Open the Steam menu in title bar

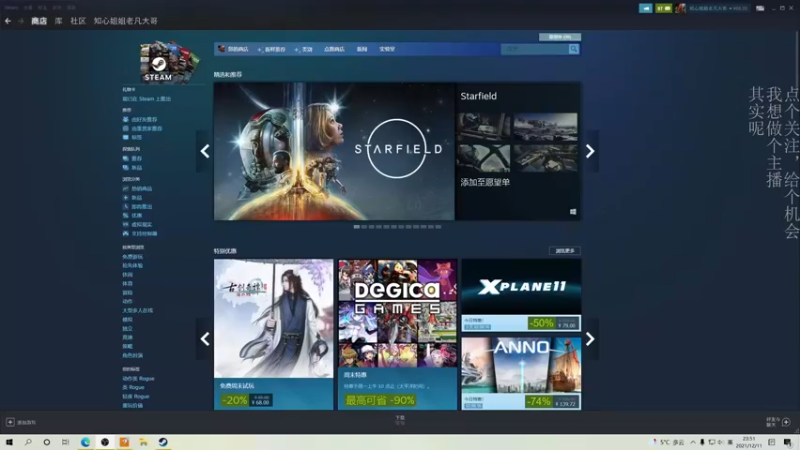pos(11,8)
